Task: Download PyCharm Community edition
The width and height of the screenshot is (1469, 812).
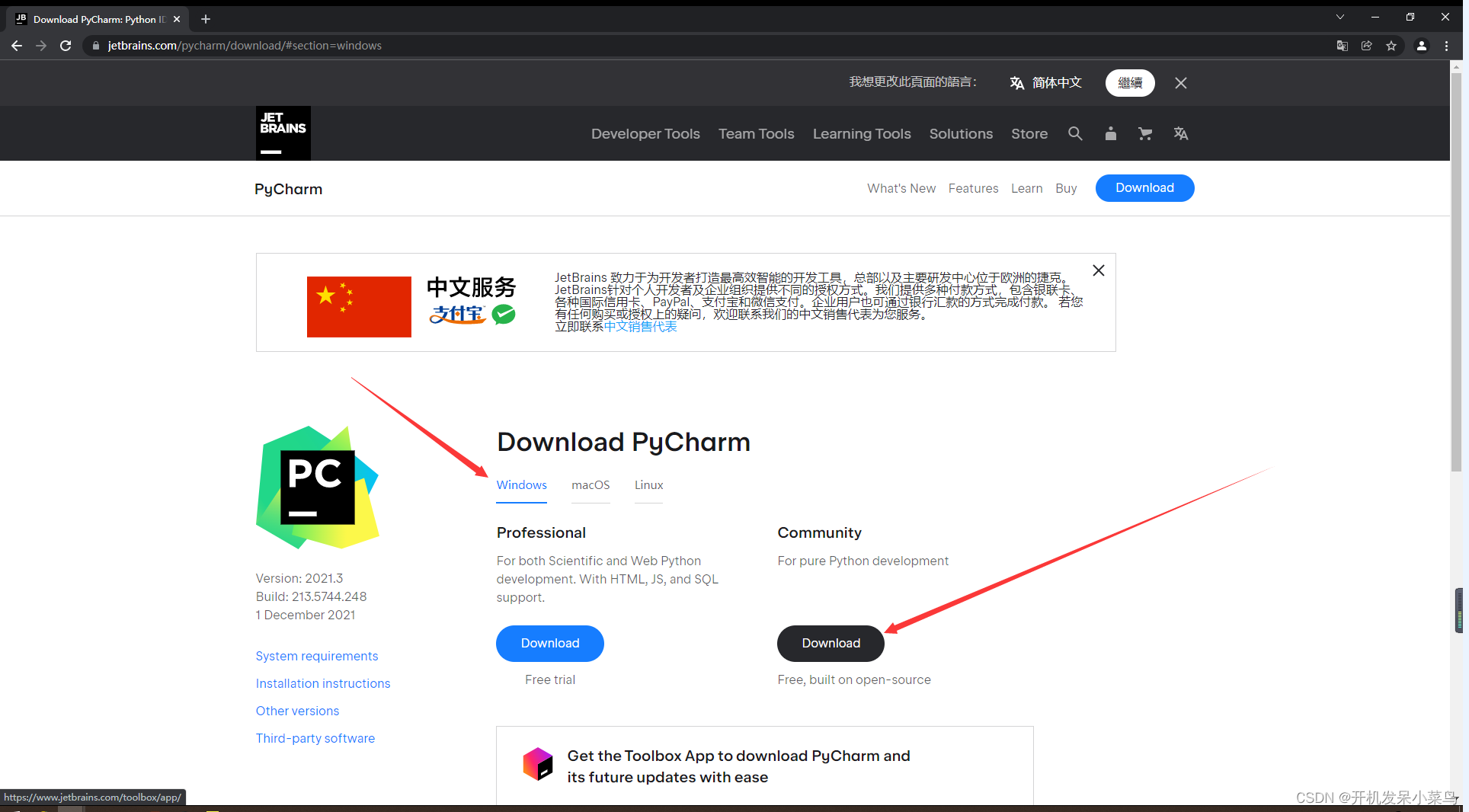Action: [831, 644]
